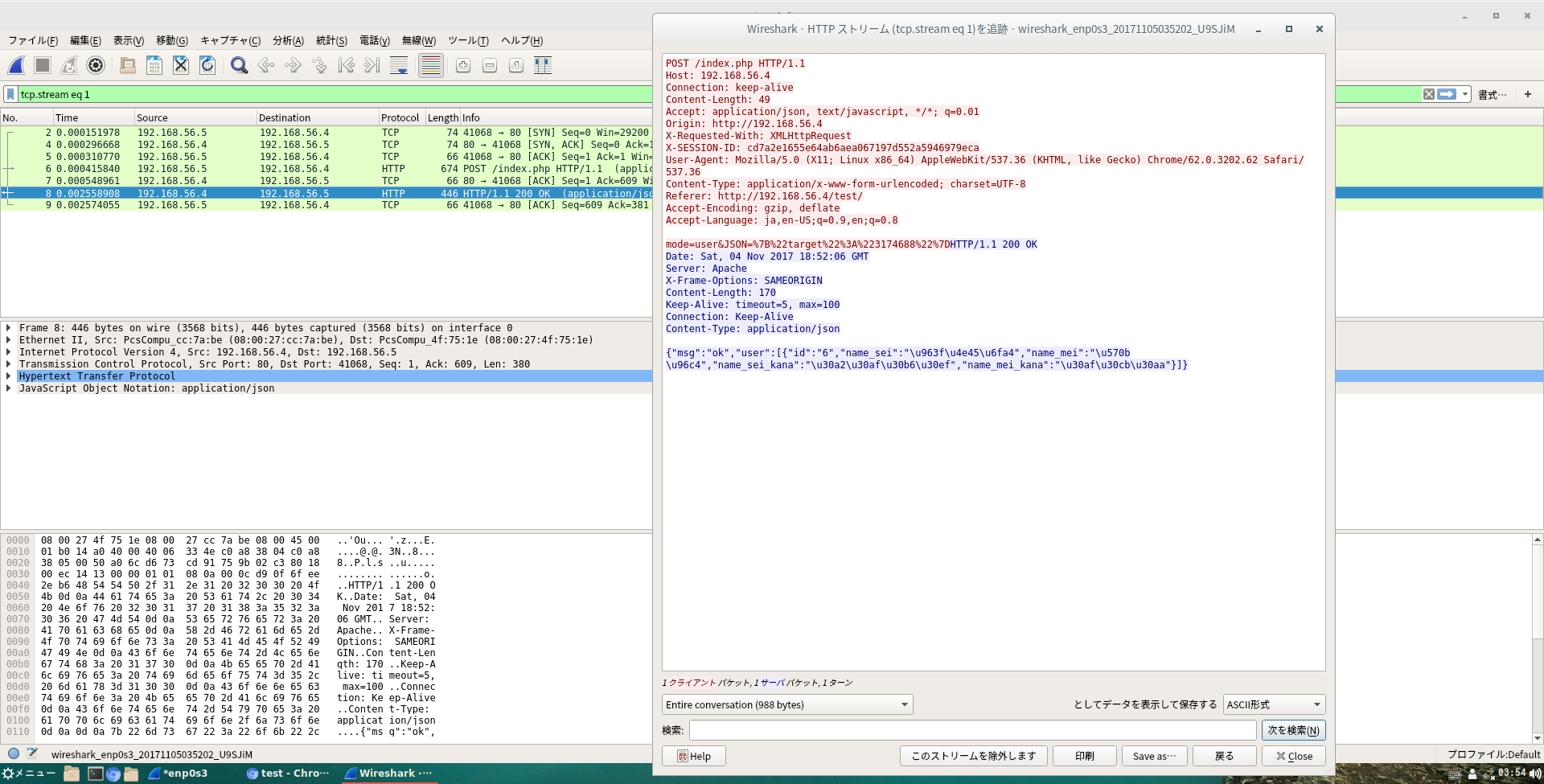The height and width of the screenshot is (784, 1544).
Task: Open the 表示(V) menu
Action: 128,40
